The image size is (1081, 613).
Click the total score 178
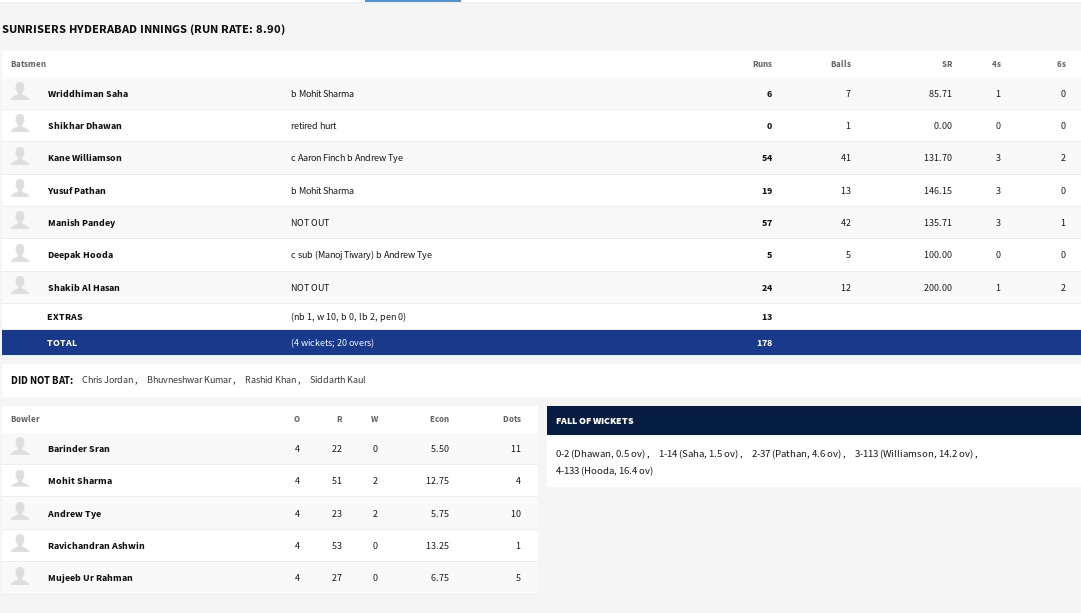[x=765, y=343]
